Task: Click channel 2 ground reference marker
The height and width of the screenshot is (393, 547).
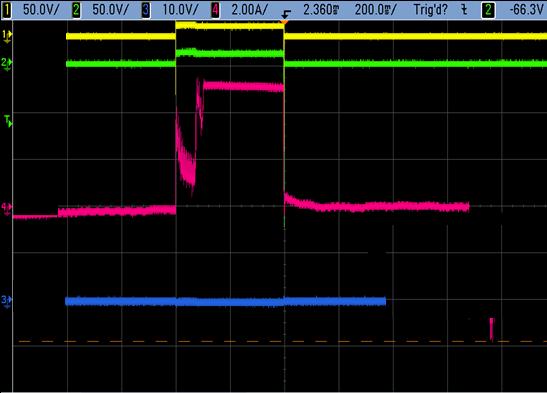Action: pos(7,65)
